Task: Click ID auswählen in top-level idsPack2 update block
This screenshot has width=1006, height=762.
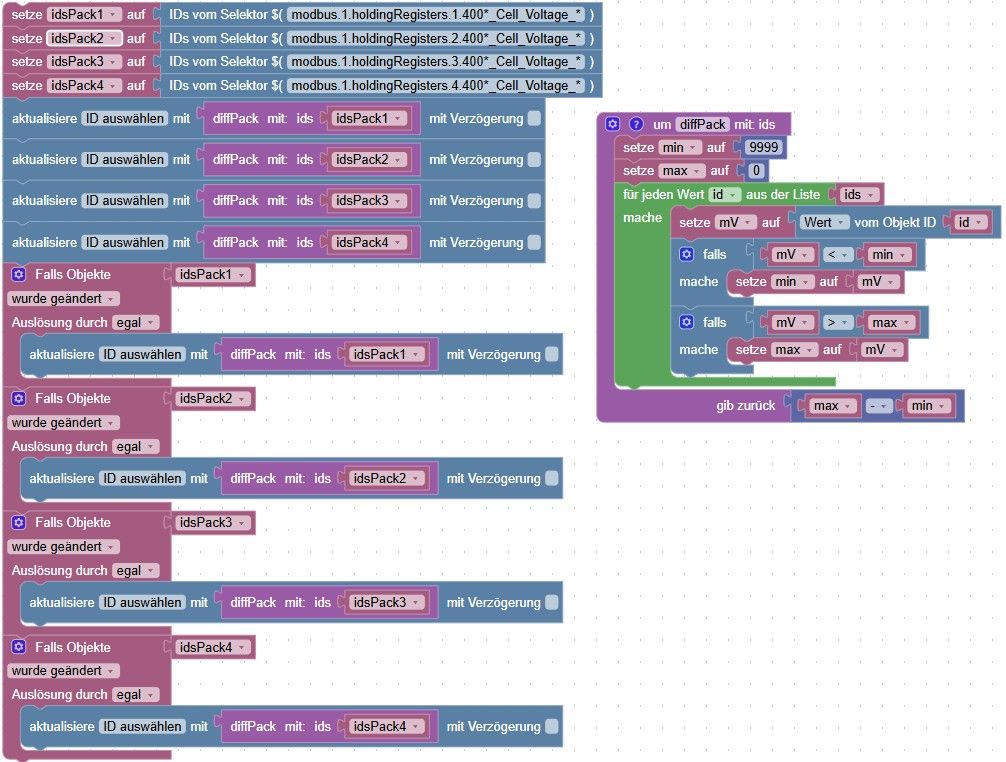Action: (124, 160)
